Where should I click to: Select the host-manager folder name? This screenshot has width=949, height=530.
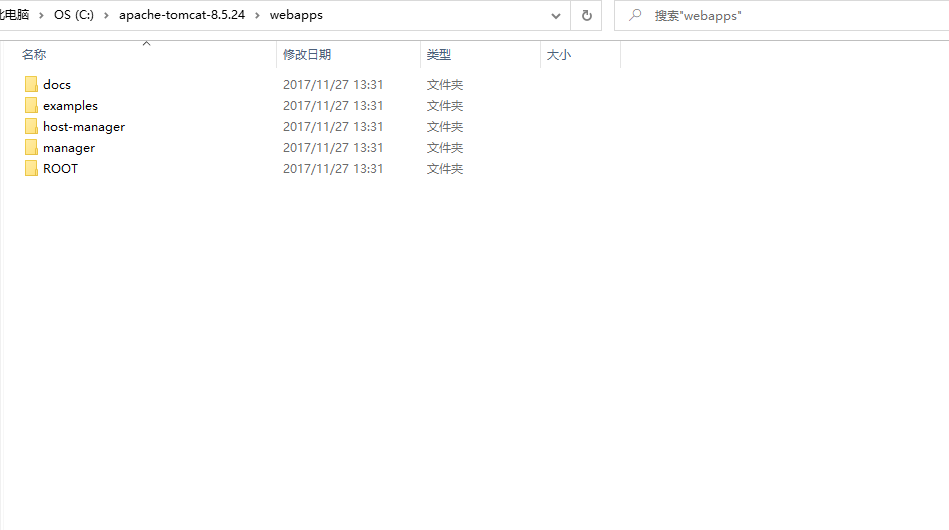[84, 127]
